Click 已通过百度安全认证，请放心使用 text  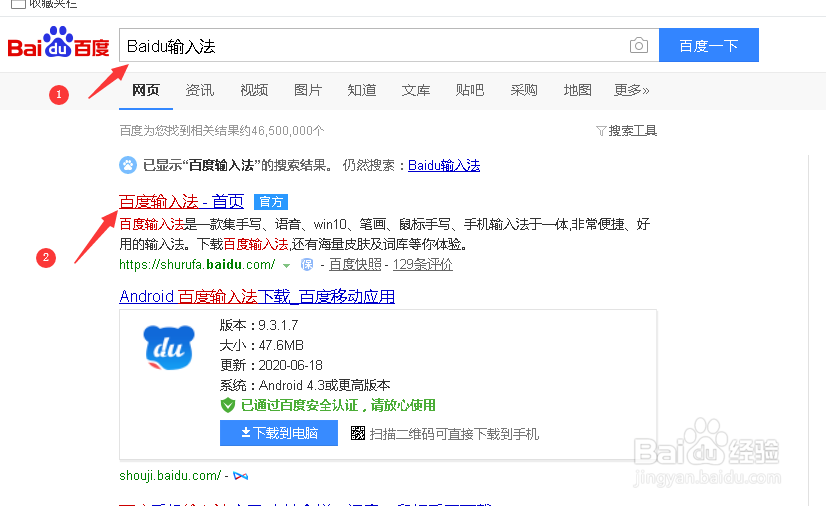tap(338, 405)
